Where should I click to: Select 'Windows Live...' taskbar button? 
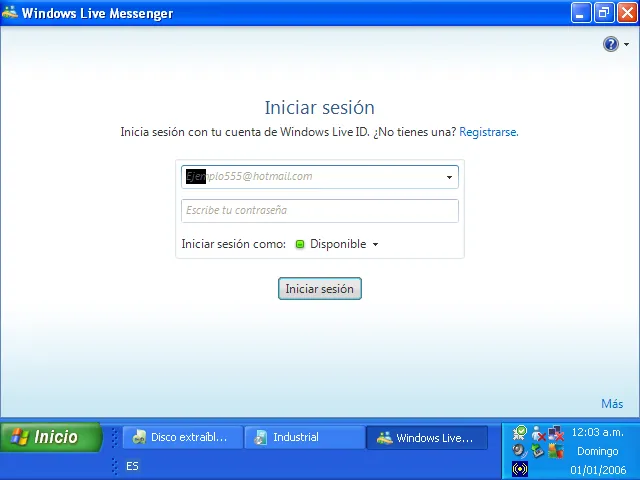pyautogui.click(x=427, y=438)
